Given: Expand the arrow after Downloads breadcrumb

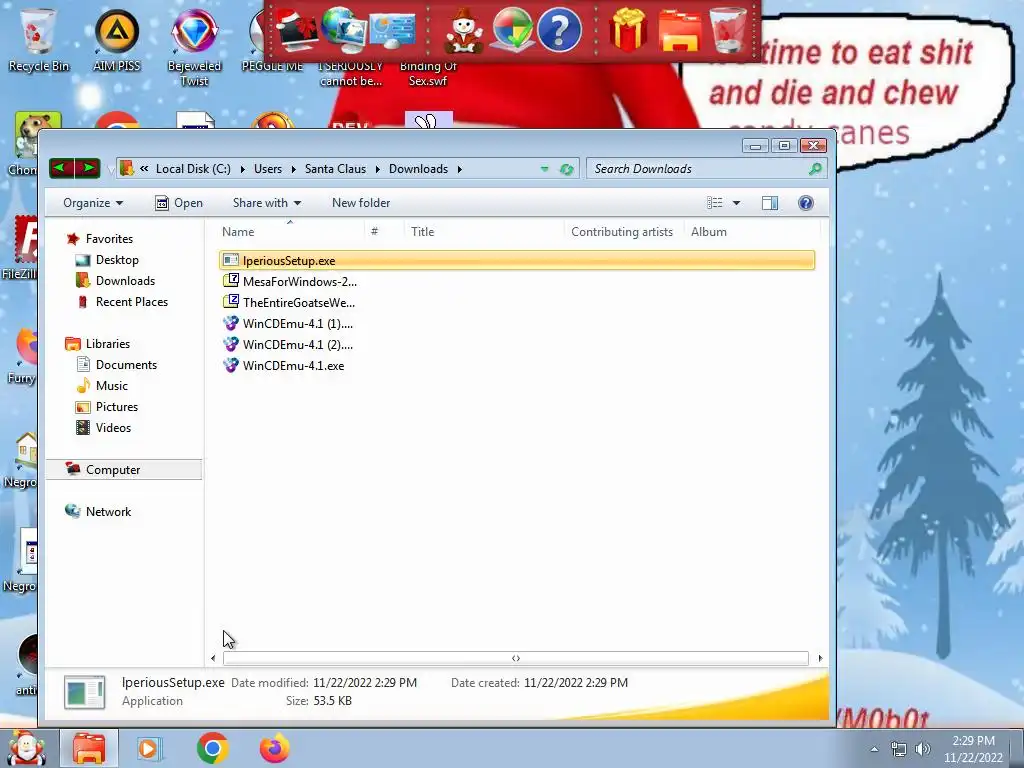Looking at the screenshot, I should [460, 169].
